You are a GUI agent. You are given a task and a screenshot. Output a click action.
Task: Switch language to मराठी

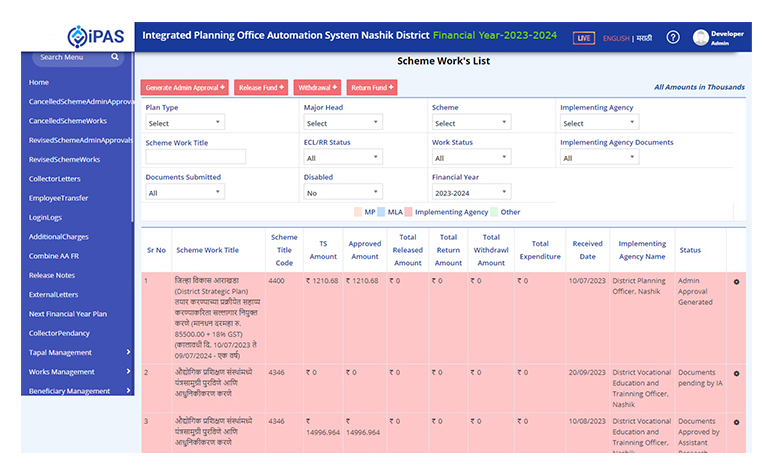[x=643, y=38]
